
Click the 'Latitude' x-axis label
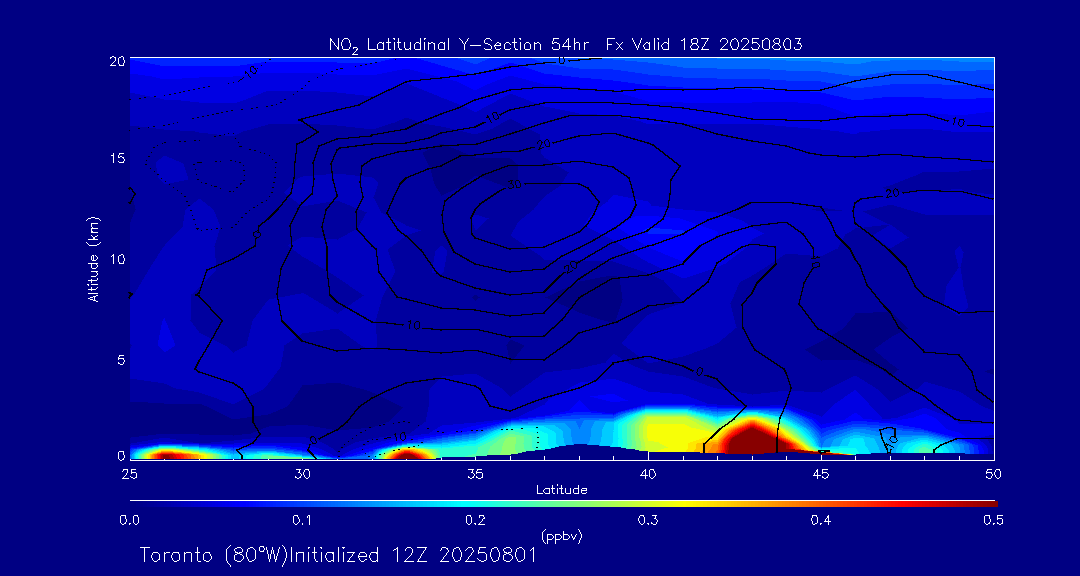[561, 490]
